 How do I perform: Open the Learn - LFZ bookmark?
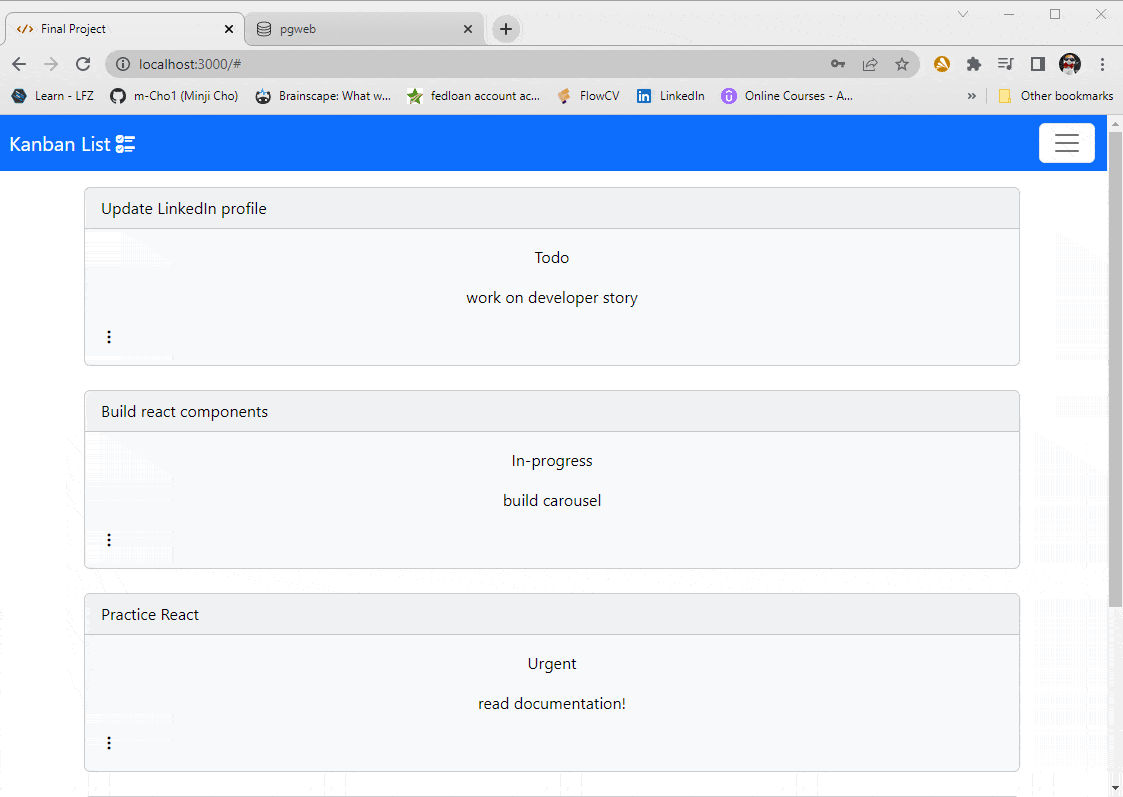click(x=53, y=96)
